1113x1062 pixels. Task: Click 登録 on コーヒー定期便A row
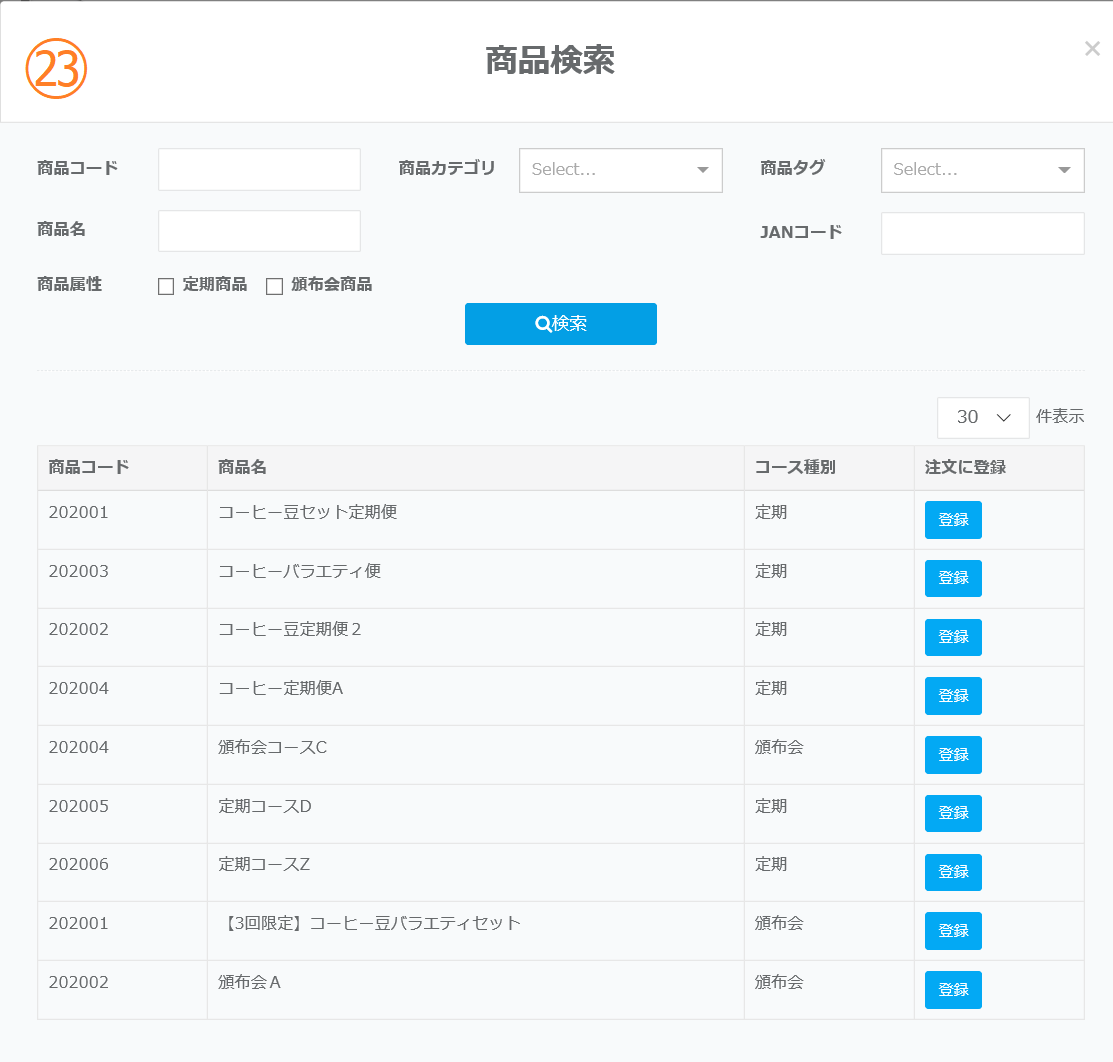(x=953, y=696)
